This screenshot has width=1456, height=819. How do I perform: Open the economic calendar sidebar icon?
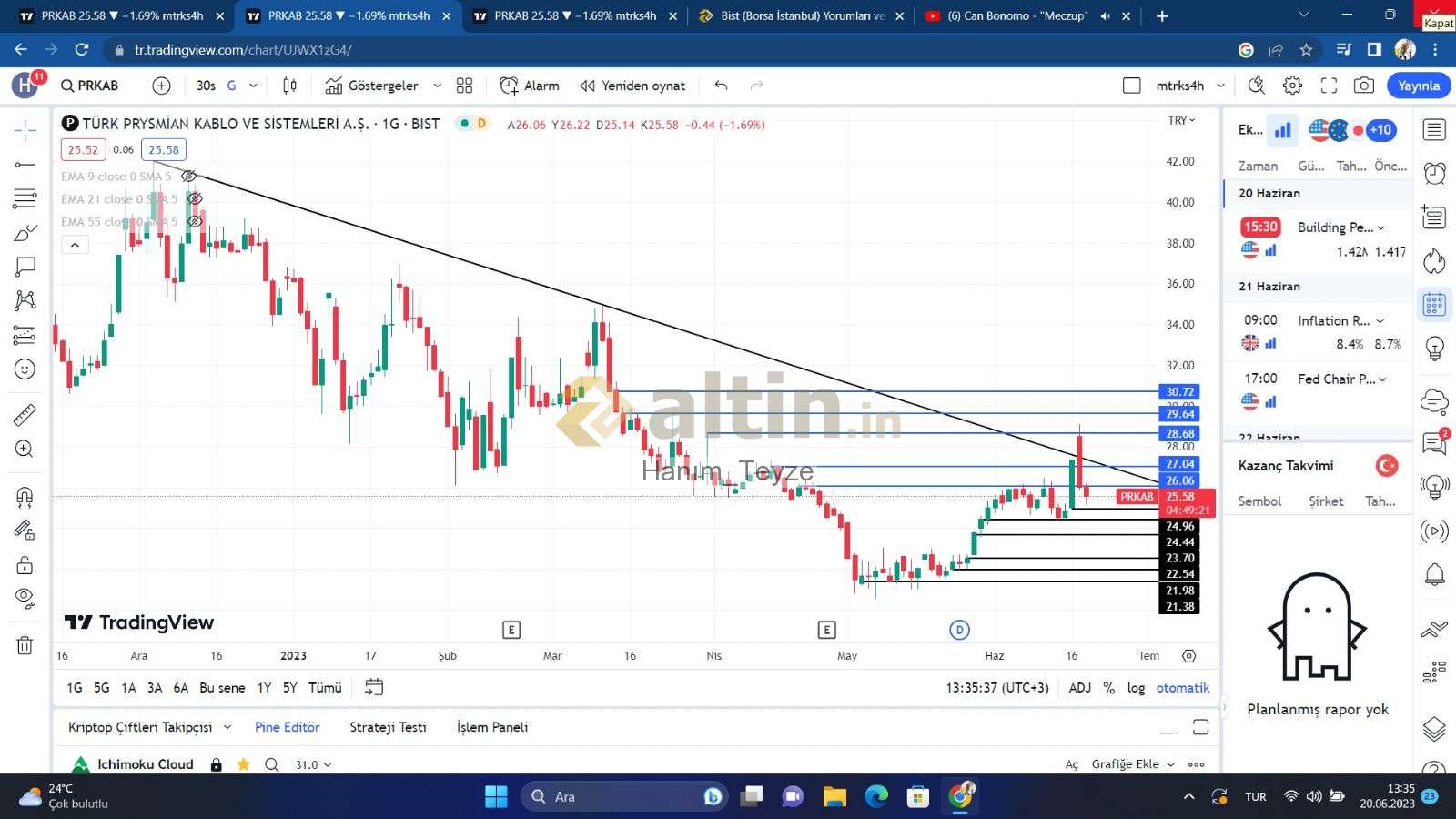[x=1434, y=304]
